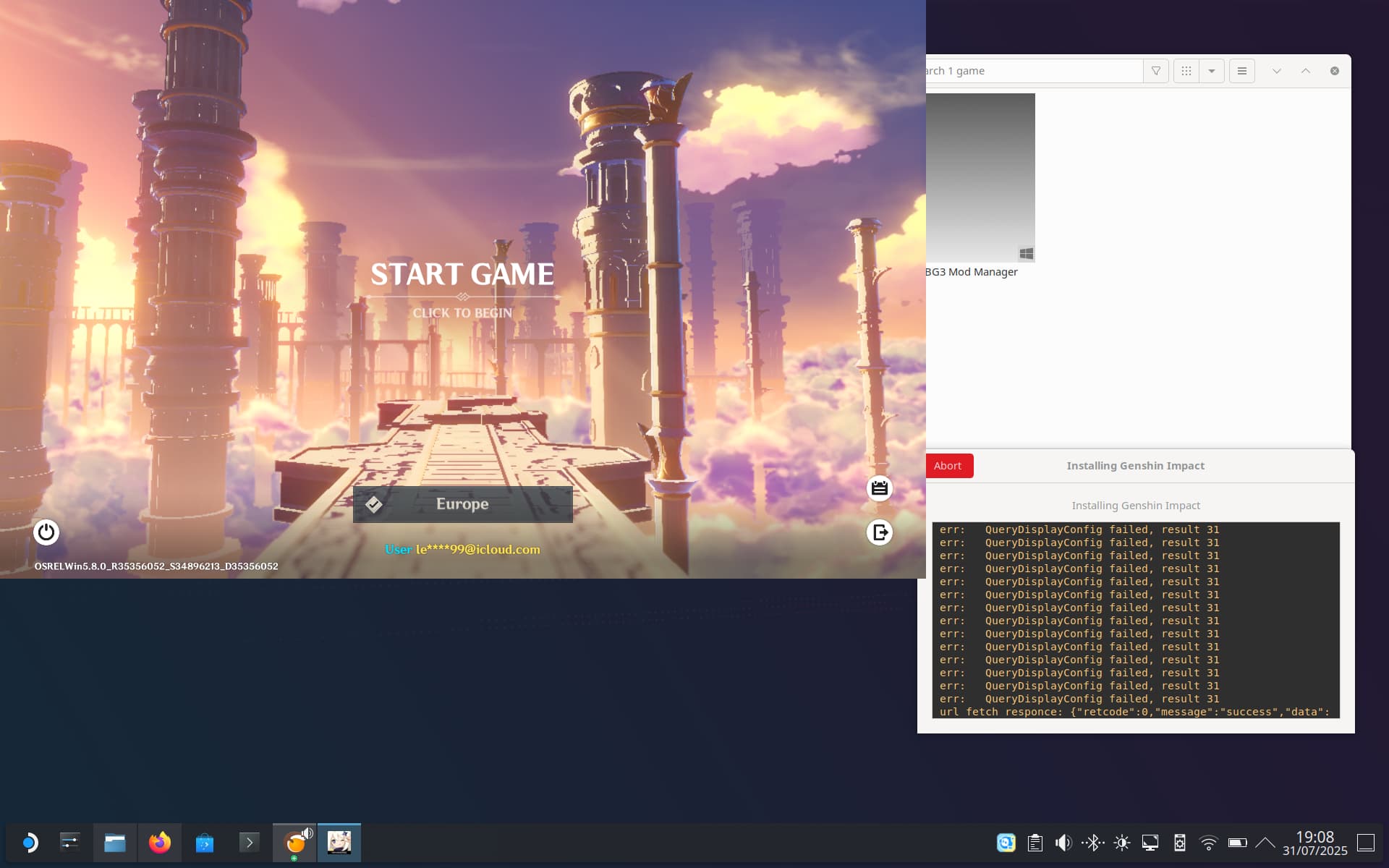Open the Lutris hamburger menu
This screenshot has width=1389, height=868.
click(x=1242, y=71)
